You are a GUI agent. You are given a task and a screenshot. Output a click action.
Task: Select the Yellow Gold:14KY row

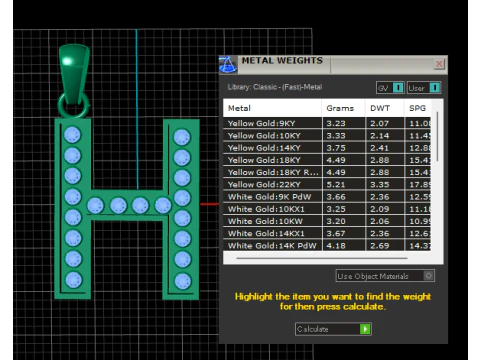pos(327,148)
